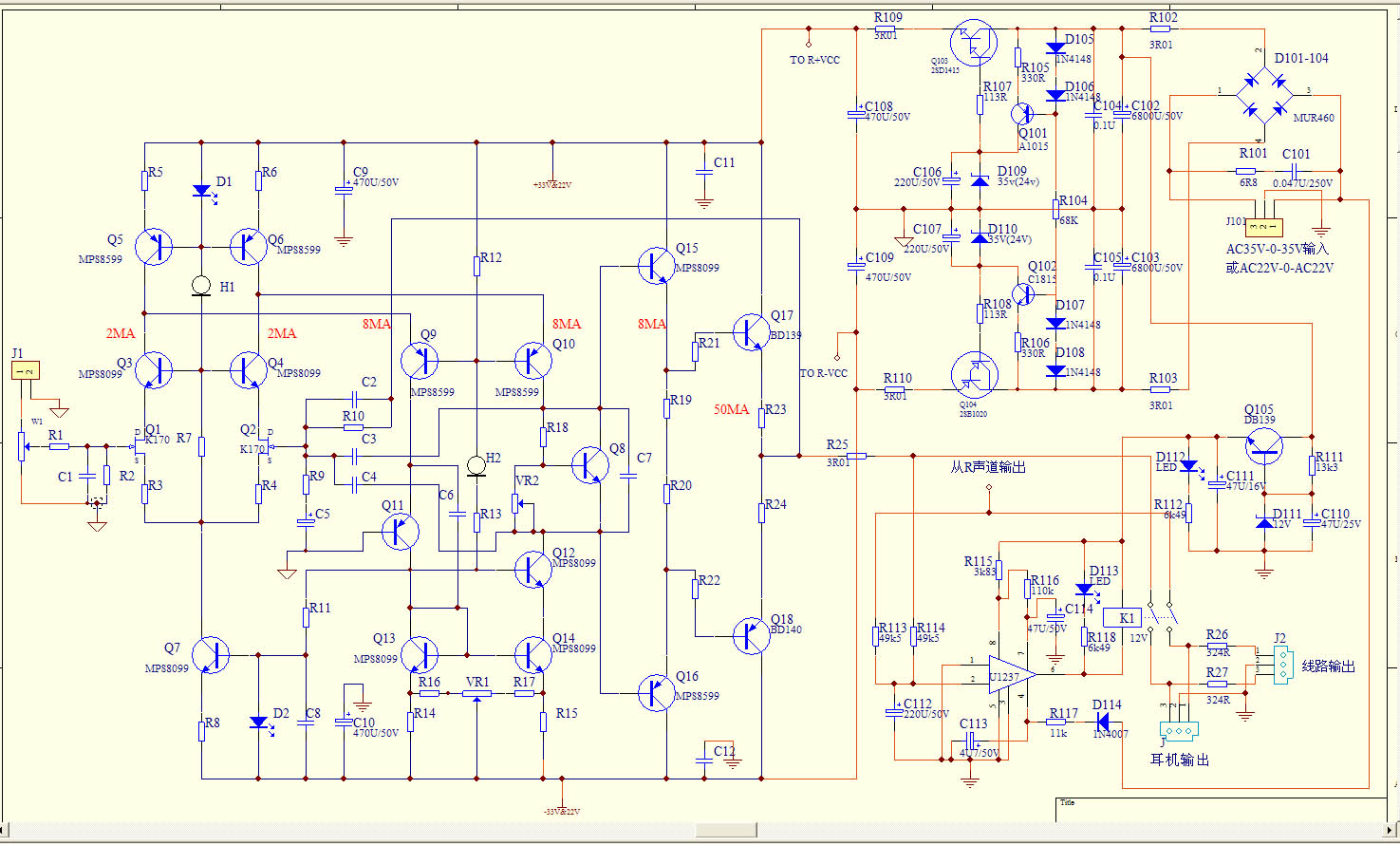Viewport: 1400px width, 845px height.
Task: Click the Q105 transistor symbol
Action: tap(1263, 446)
